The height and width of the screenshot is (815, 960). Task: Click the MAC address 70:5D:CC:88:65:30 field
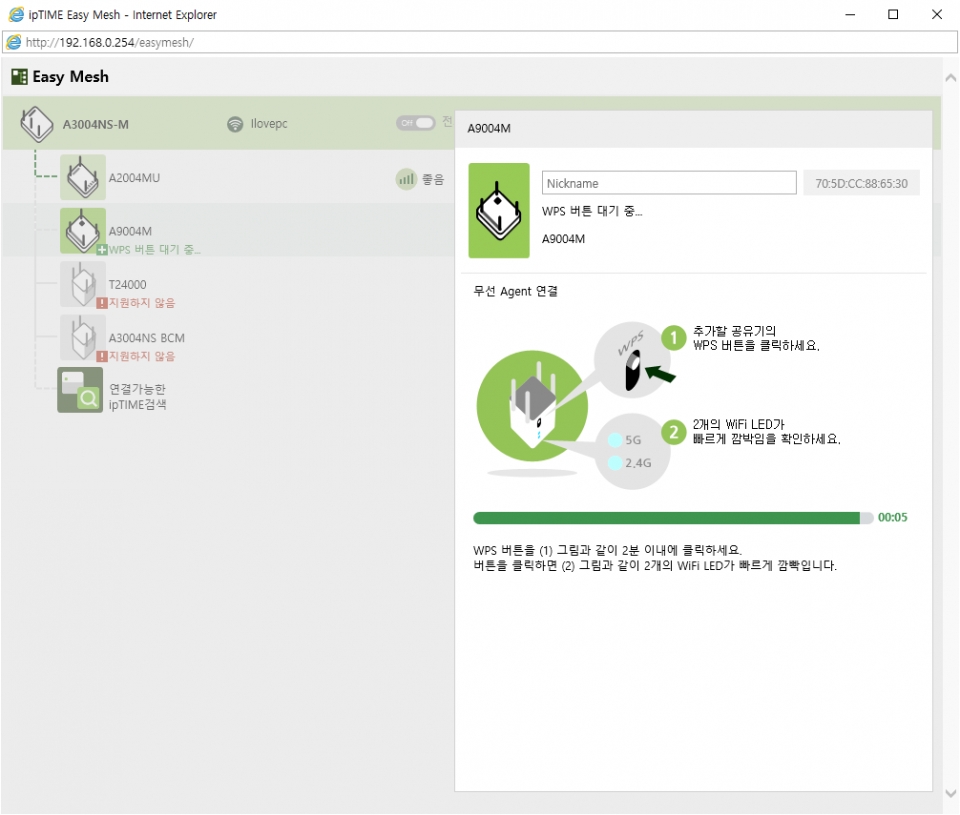point(860,183)
